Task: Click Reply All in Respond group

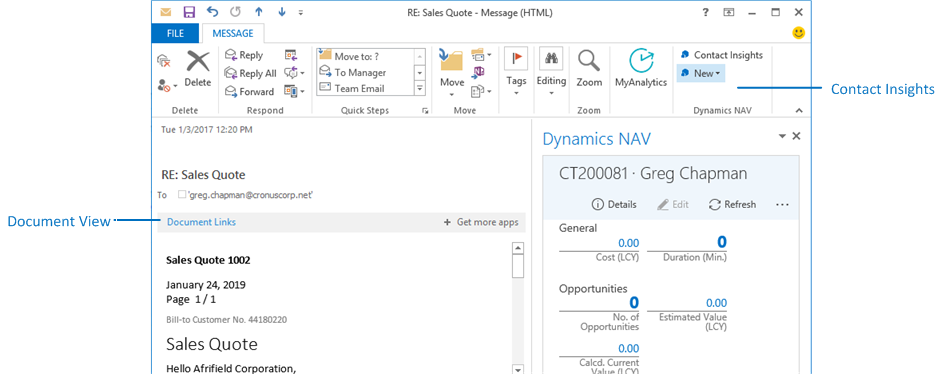Action: tap(250, 73)
